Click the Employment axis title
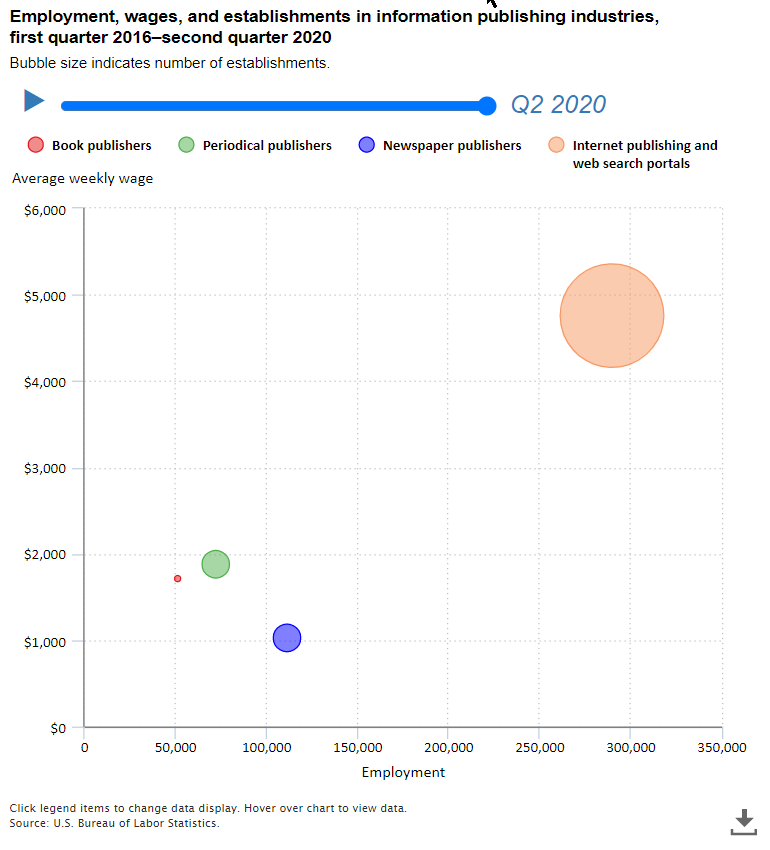The image size is (770, 850). 403,772
